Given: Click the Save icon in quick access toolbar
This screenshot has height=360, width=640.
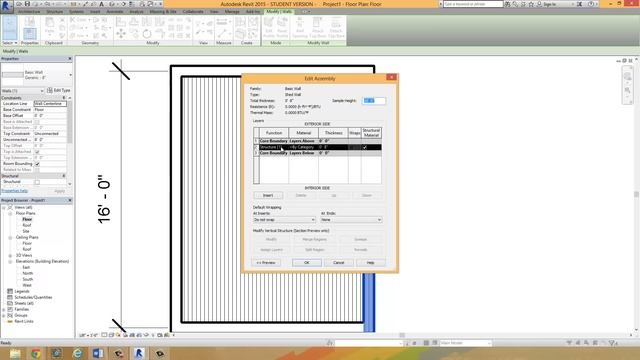Looking at the screenshot, I should (x=27, y=4).
